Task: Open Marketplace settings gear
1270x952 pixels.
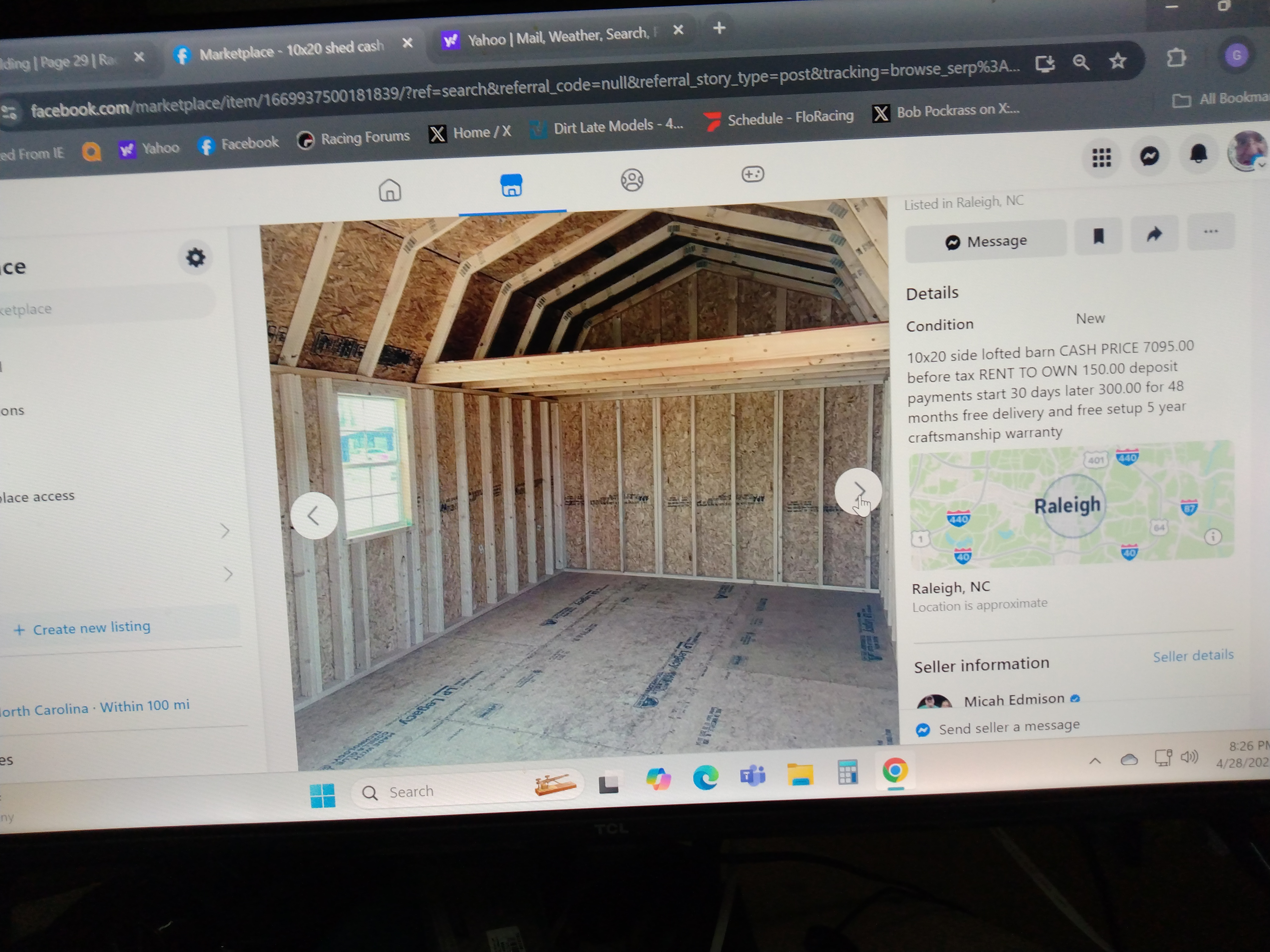Action: pos(196,258)
